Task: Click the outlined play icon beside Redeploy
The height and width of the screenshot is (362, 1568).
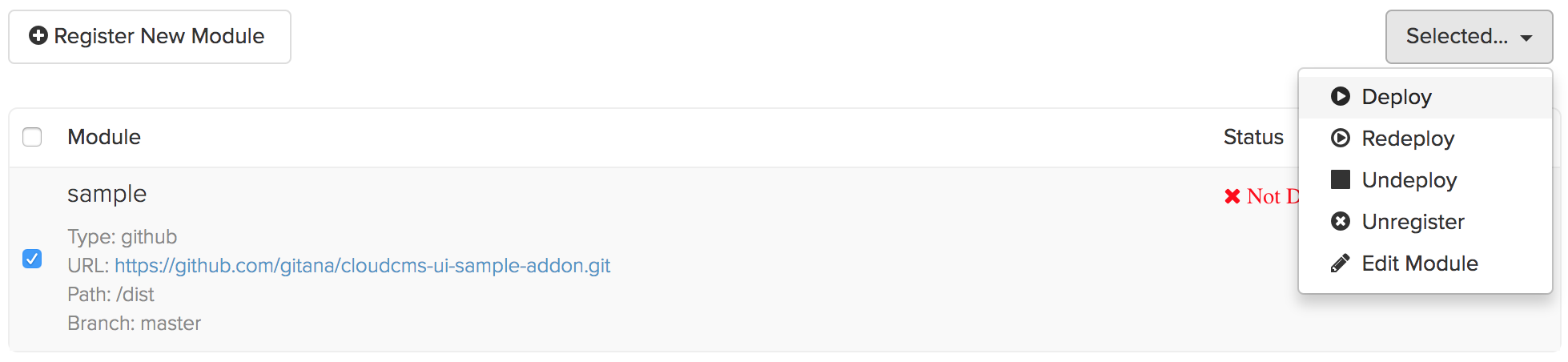Action: tap(1340, 139)
